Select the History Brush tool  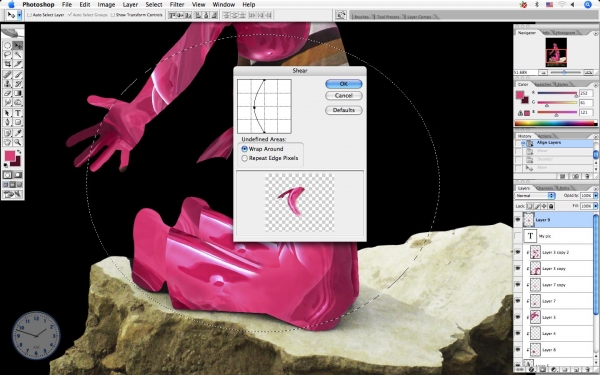pos(18,84)
